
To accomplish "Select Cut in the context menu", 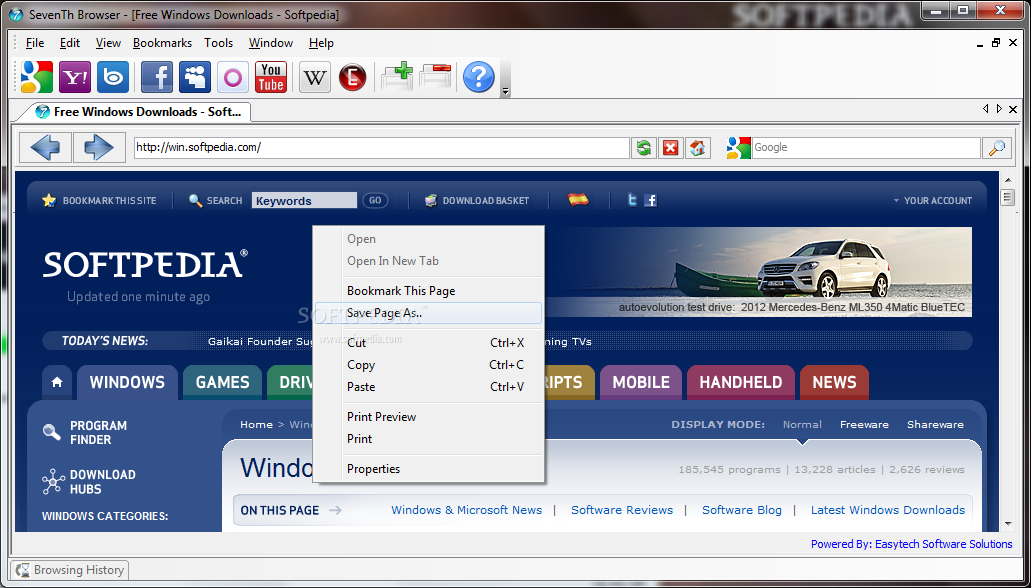I will [428, 343].
